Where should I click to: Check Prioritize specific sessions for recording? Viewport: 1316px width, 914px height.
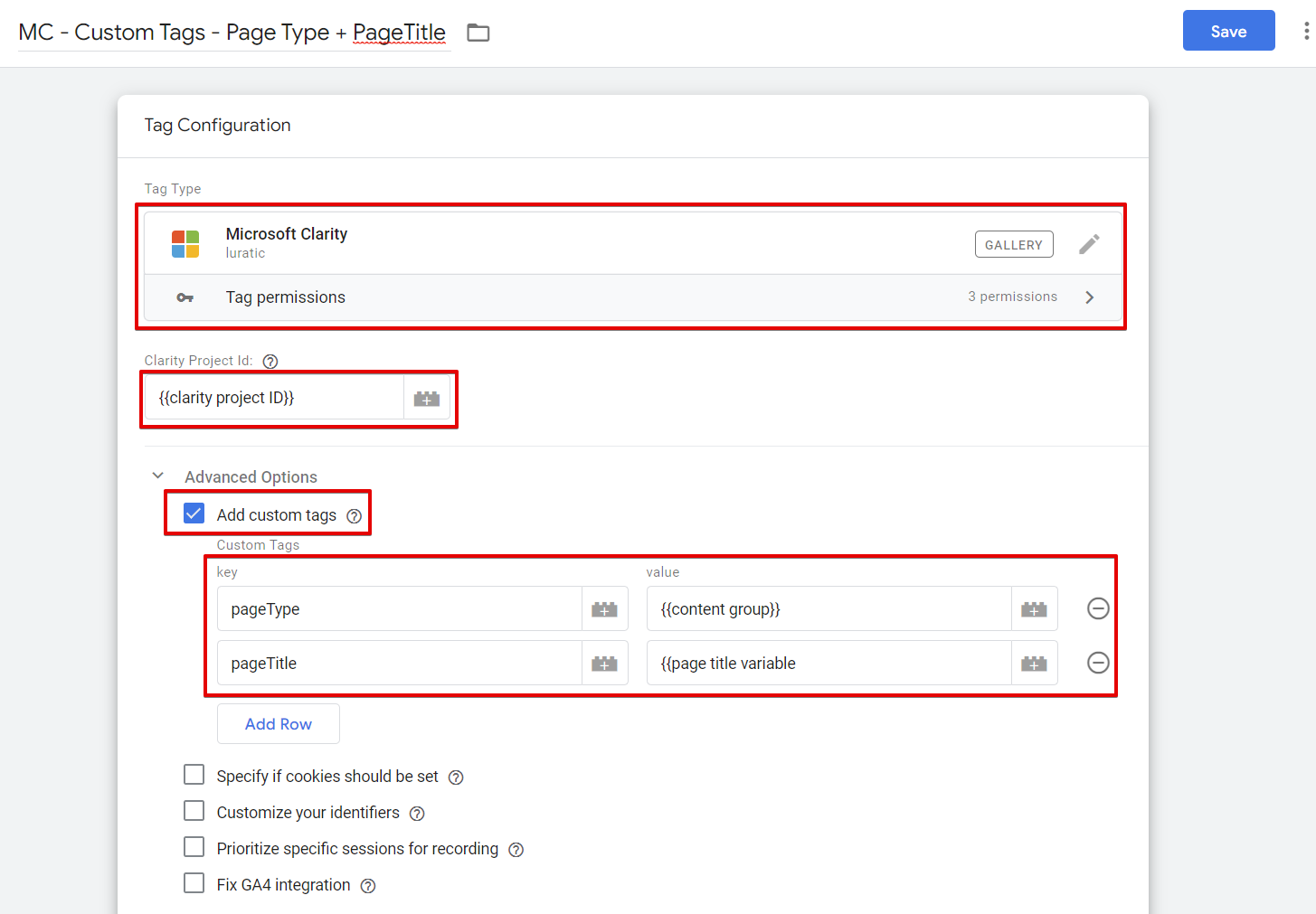click(194, 847)
